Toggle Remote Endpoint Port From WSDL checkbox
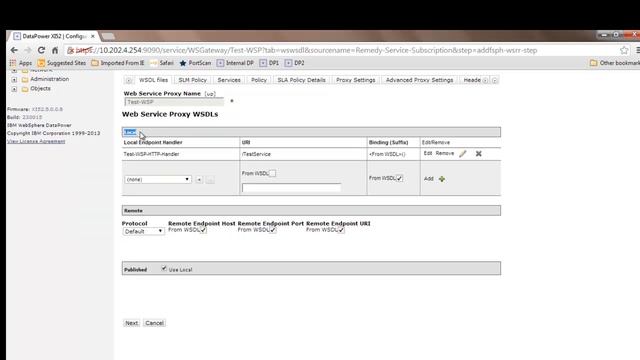 (273, 230)
